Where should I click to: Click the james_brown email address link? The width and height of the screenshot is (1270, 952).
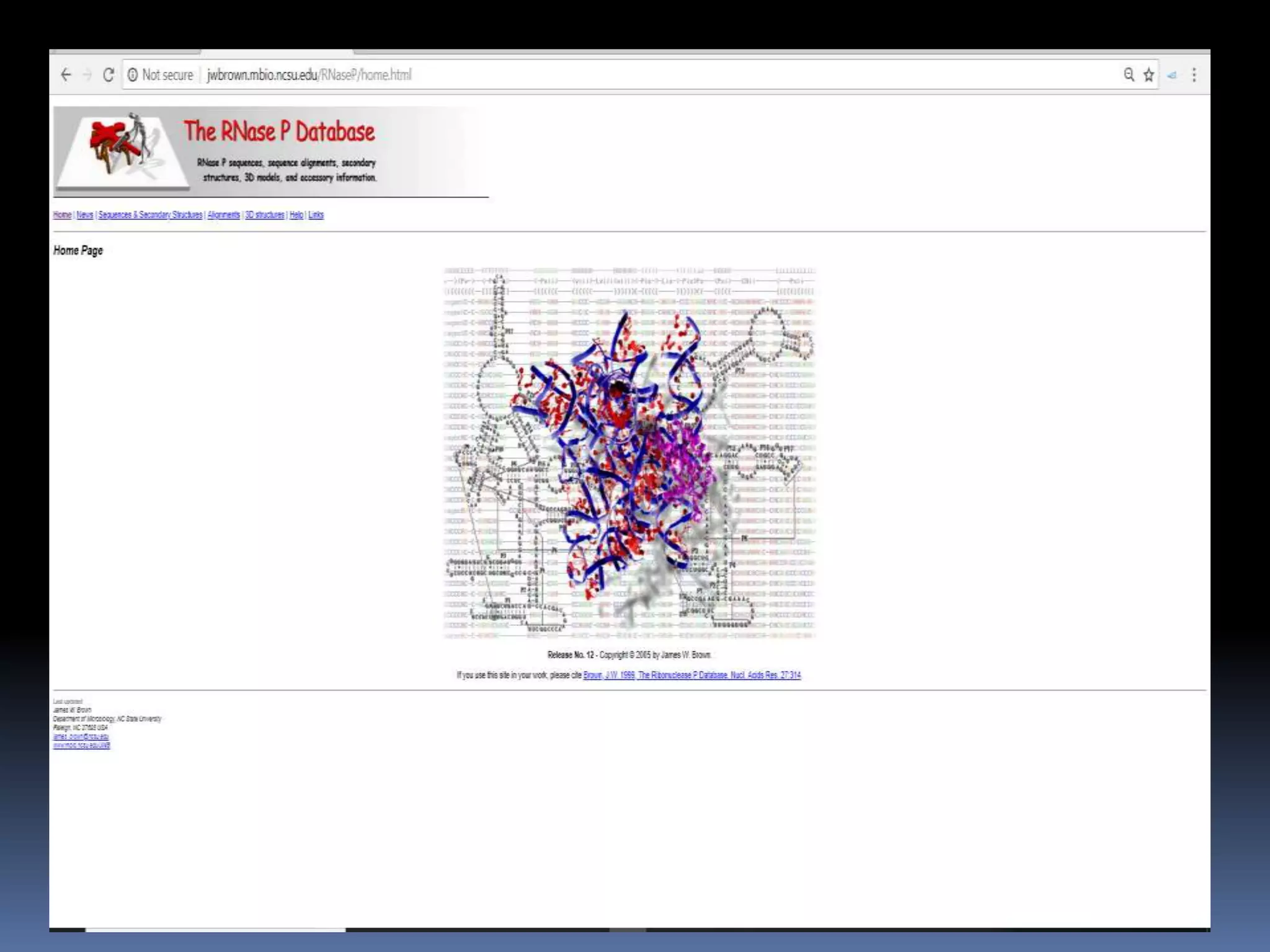click(x=81, y=736)
